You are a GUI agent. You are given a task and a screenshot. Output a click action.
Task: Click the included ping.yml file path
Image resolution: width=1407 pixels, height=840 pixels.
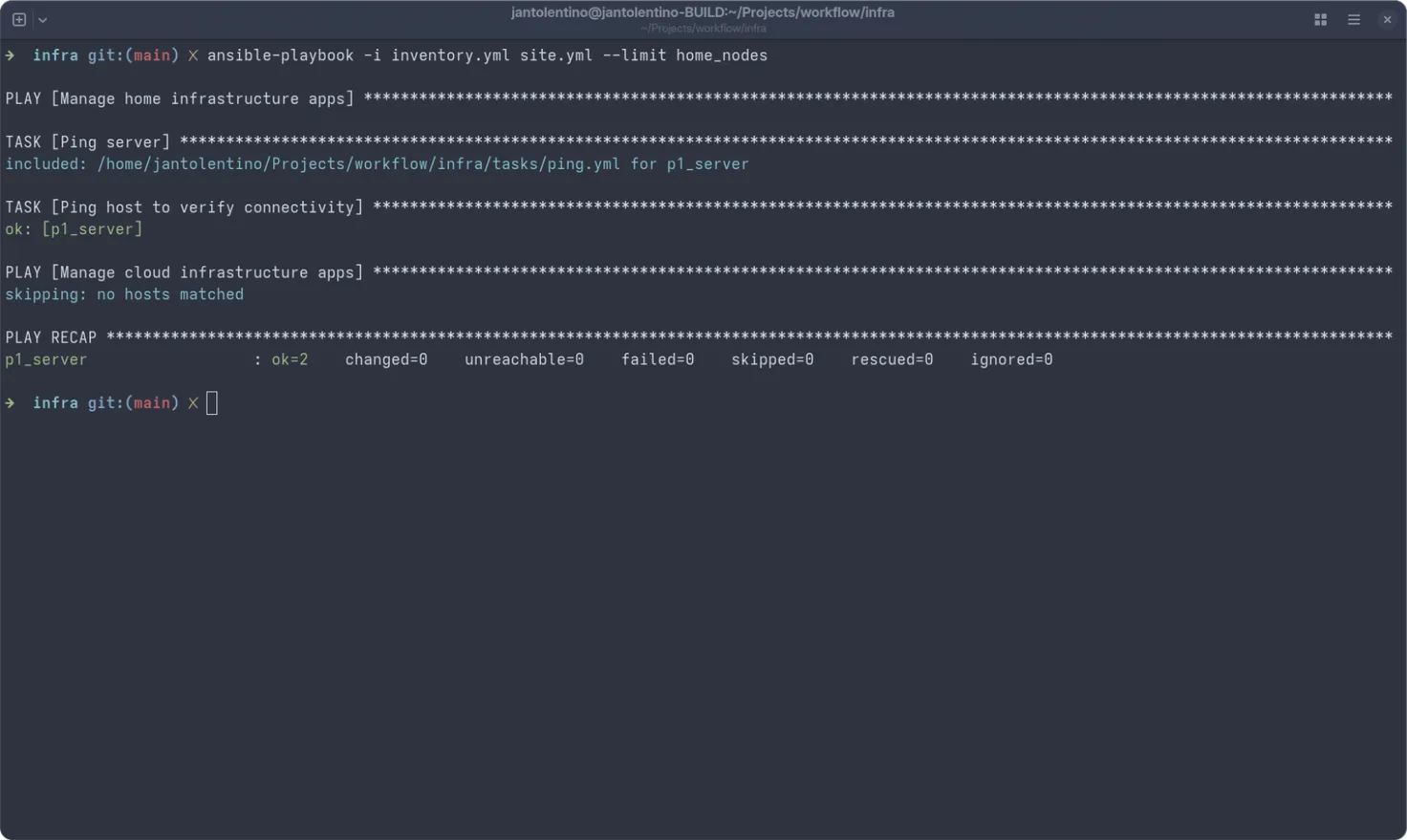[x=358, y=164]
